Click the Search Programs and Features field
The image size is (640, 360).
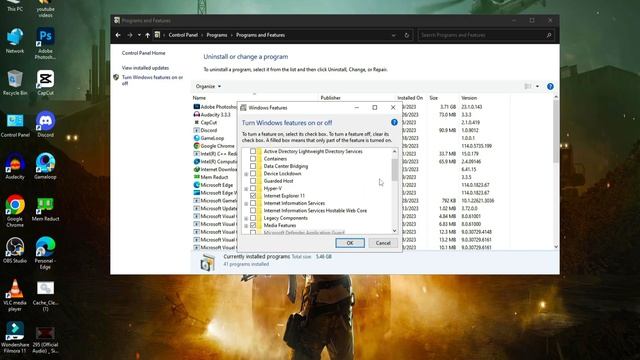pos(486,35)
